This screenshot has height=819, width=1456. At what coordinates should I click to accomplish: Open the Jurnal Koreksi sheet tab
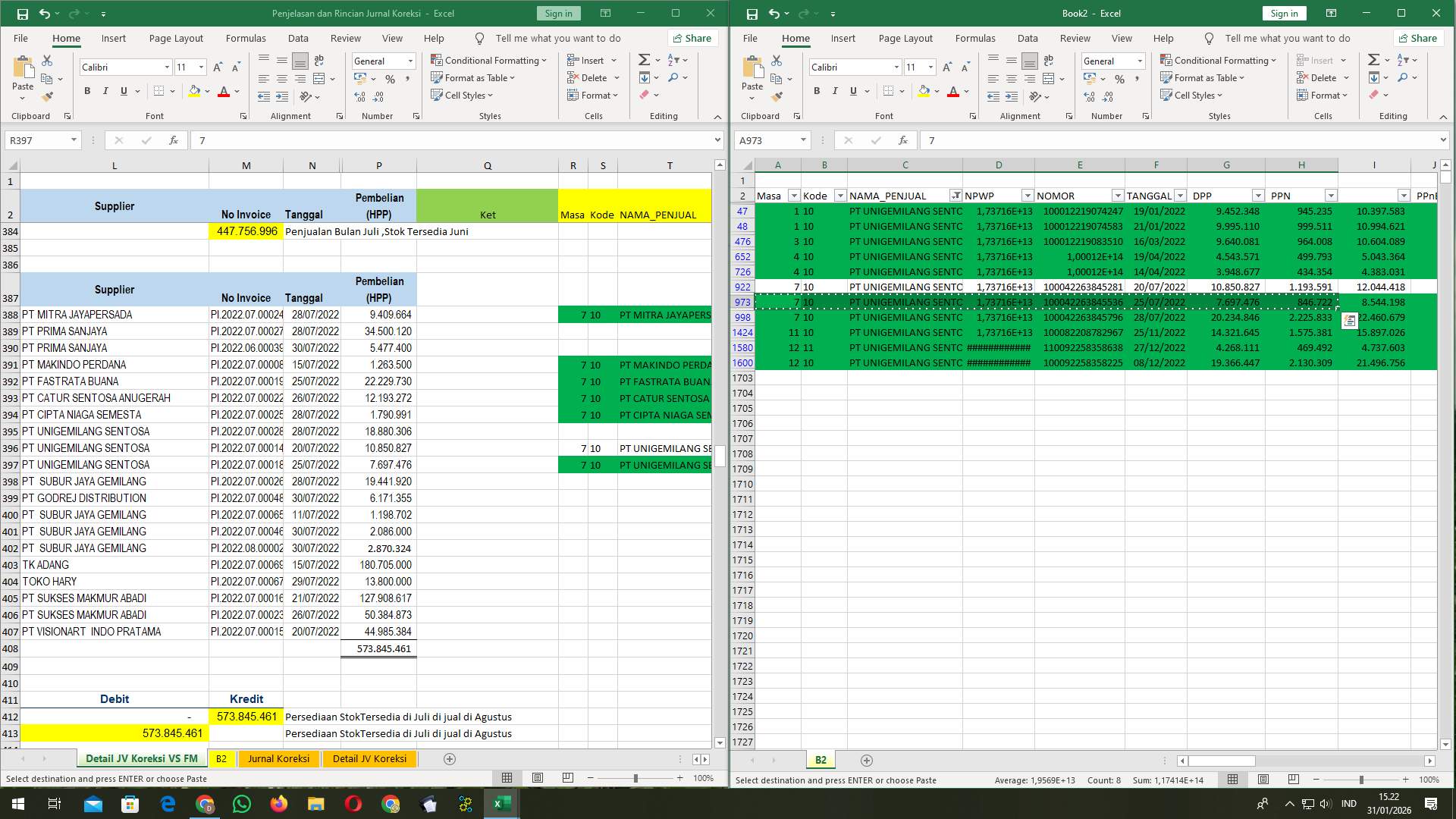(x=278, y=758)
